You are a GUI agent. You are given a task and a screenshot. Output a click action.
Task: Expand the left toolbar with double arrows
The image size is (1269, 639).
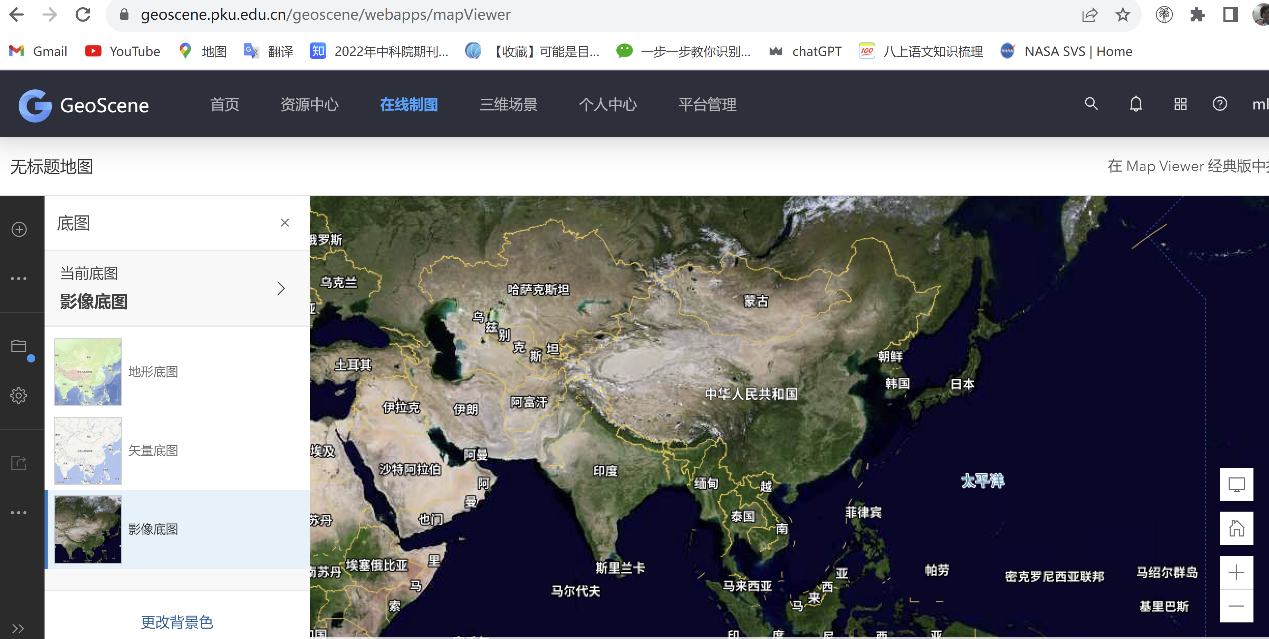pos(18,628)
